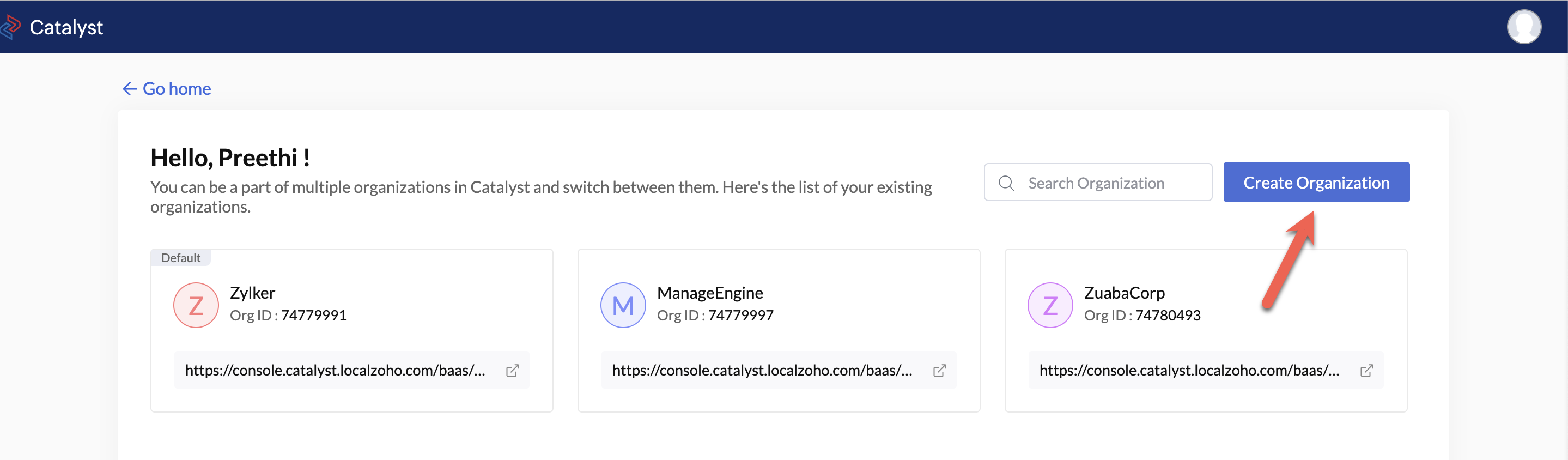Open ZuabaCorp external link icon

point(1366,371)
